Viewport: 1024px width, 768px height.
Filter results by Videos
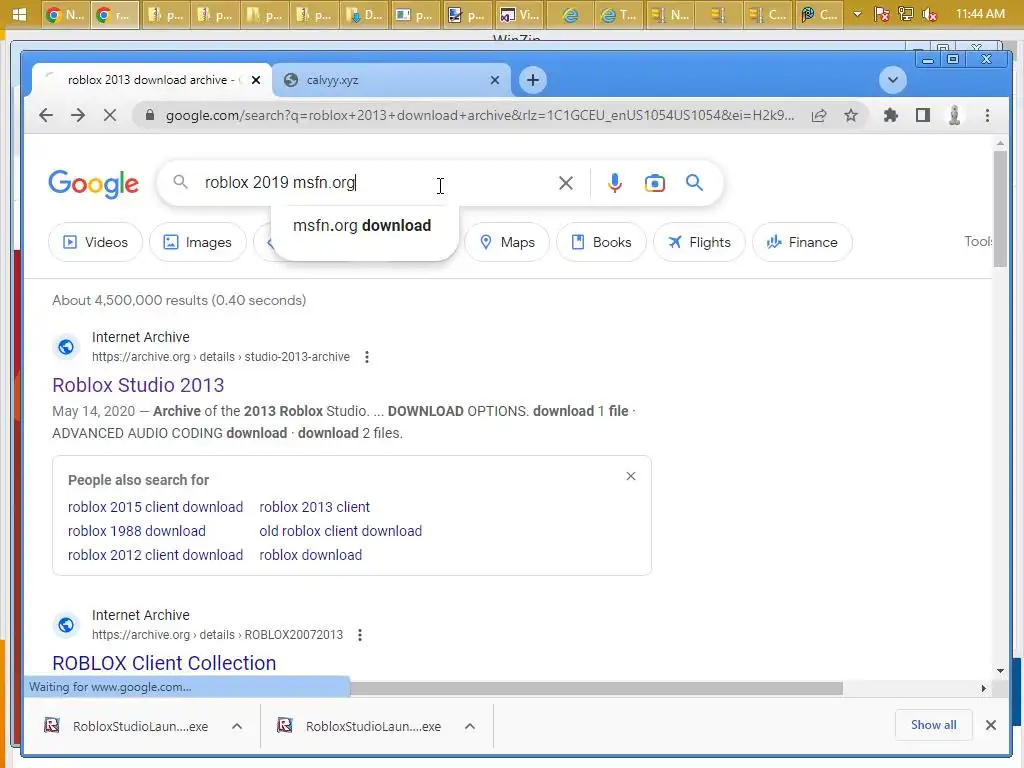95,242
